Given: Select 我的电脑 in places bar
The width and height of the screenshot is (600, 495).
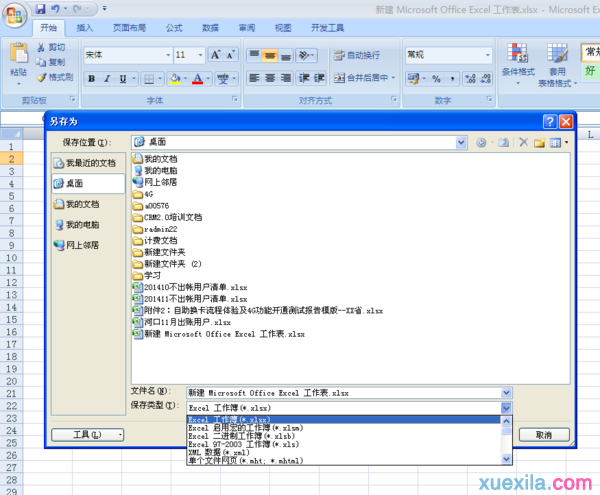Looking at the screenshot, I should 88,225.
